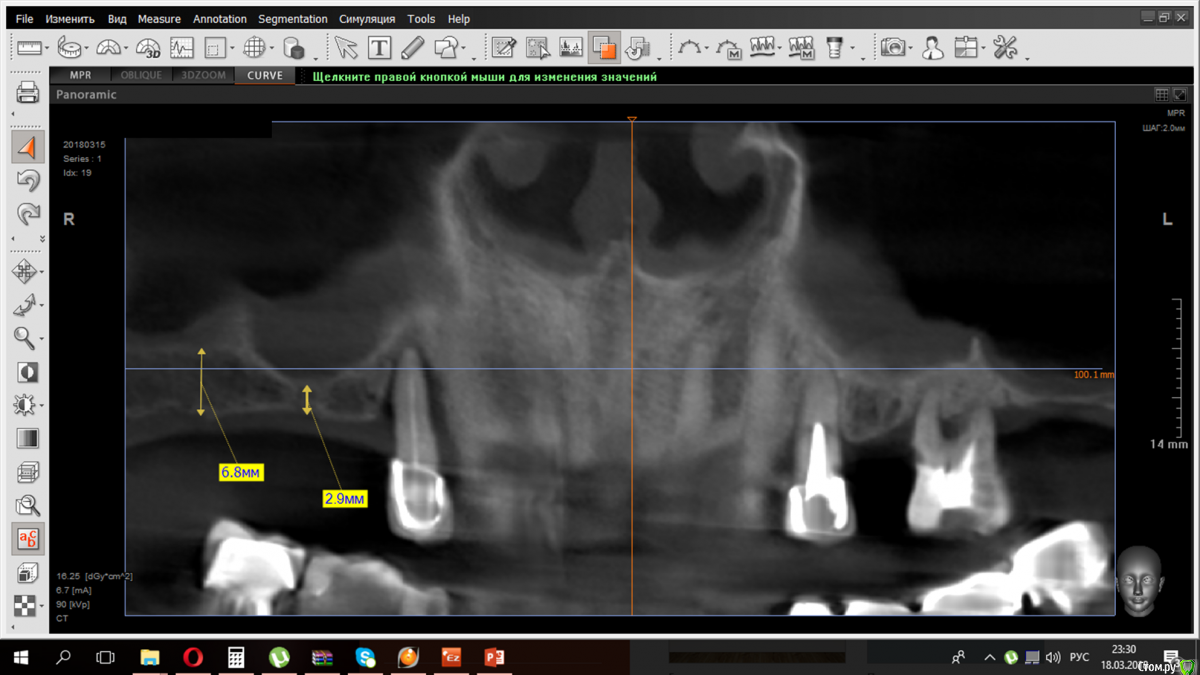Click the printer icon in sidebar

pos(28,93)
